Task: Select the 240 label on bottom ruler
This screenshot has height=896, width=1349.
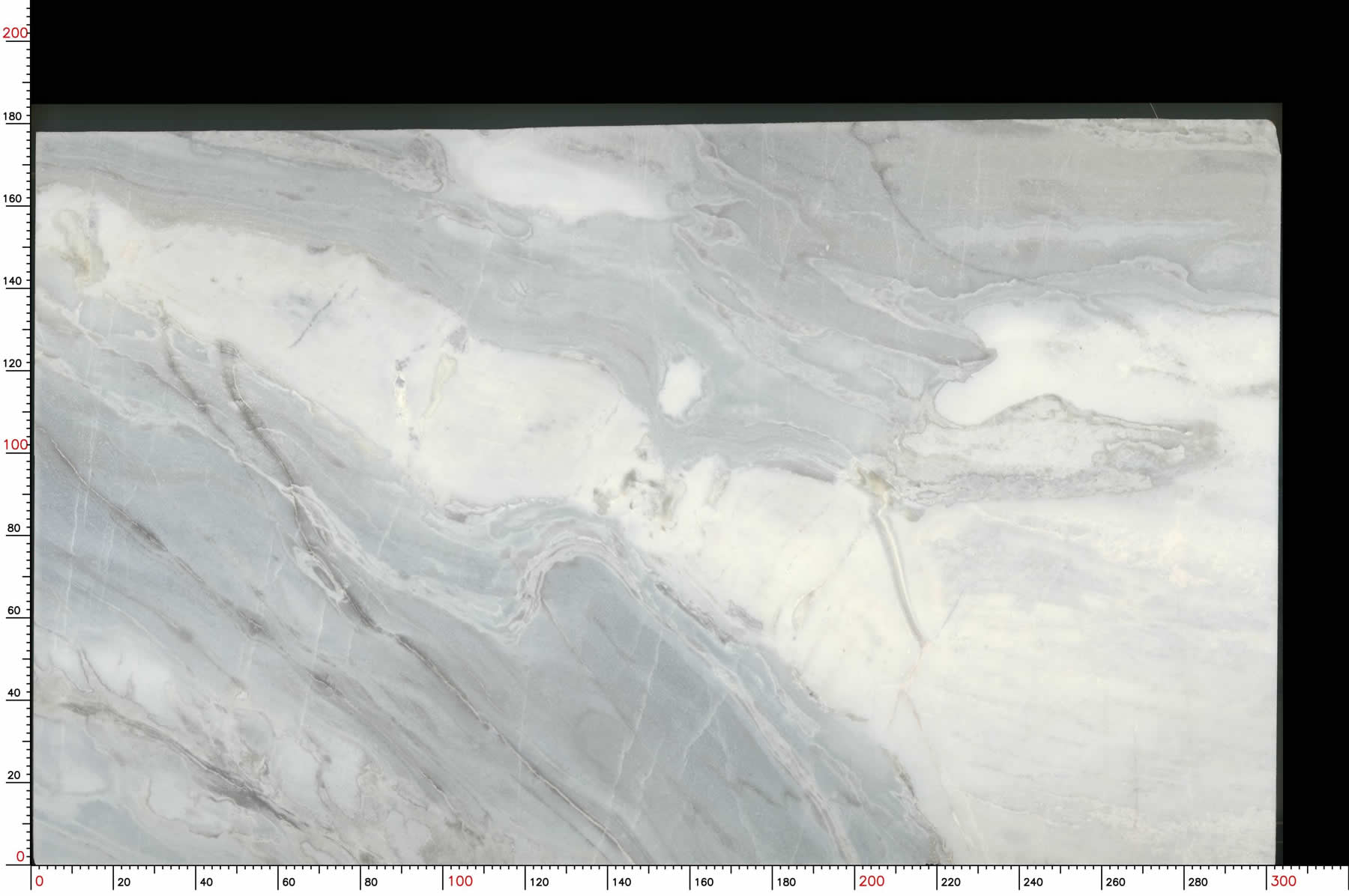Action: [1033, 883]
